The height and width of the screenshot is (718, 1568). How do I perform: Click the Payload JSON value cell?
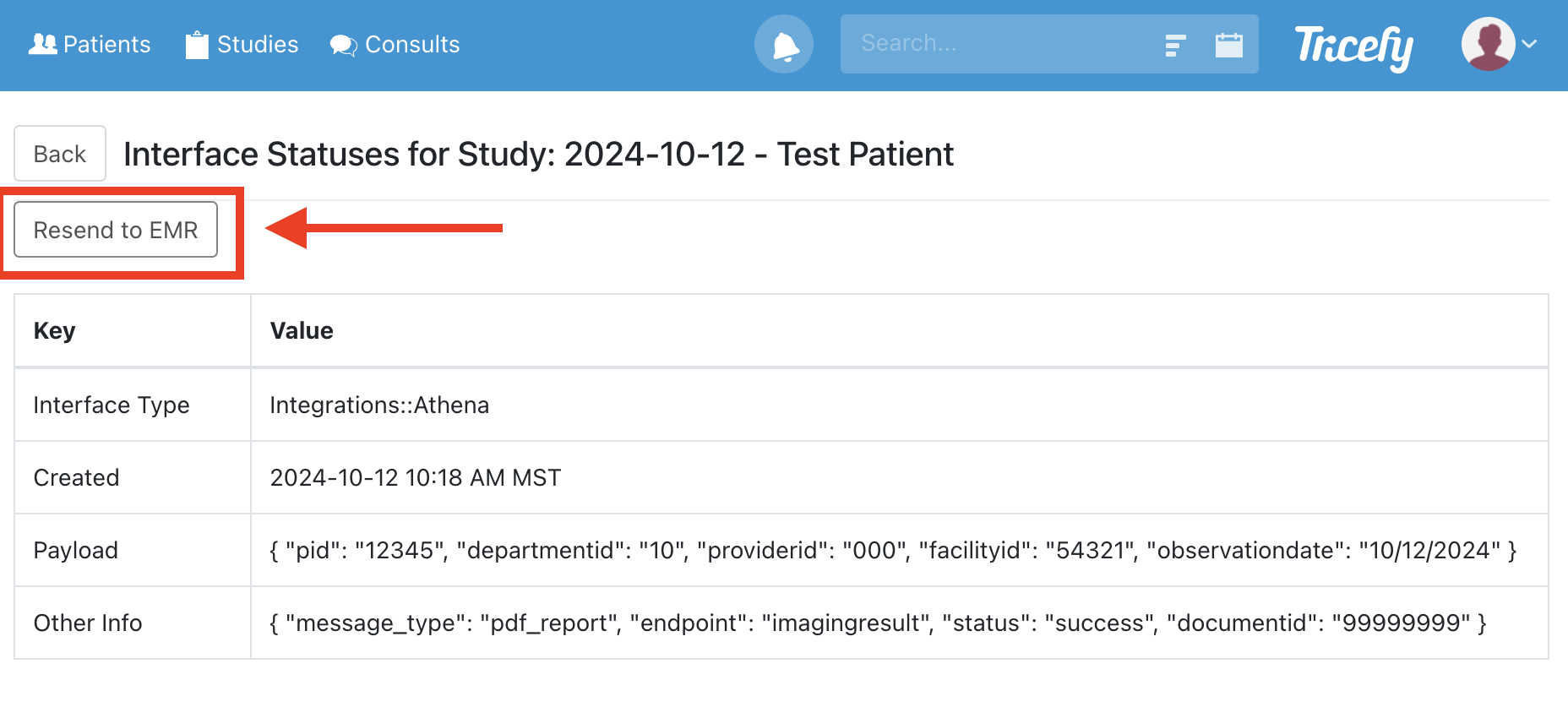point(893,551)
